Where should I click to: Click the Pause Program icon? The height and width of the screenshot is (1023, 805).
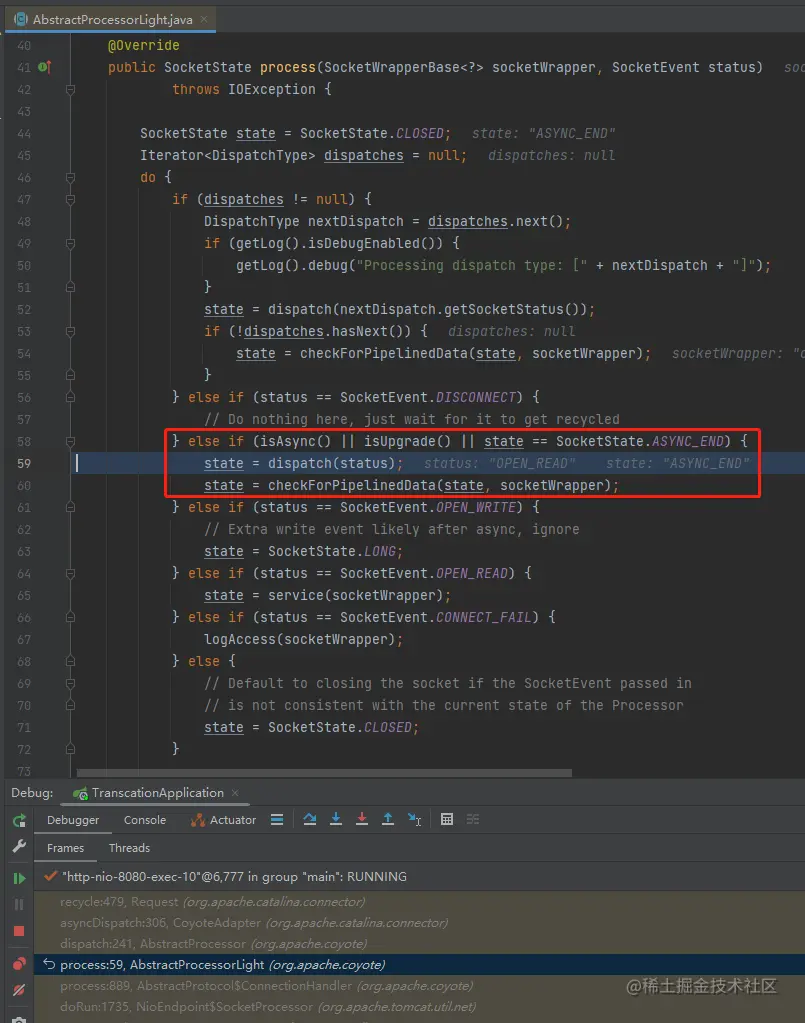[x=19, y=904]
